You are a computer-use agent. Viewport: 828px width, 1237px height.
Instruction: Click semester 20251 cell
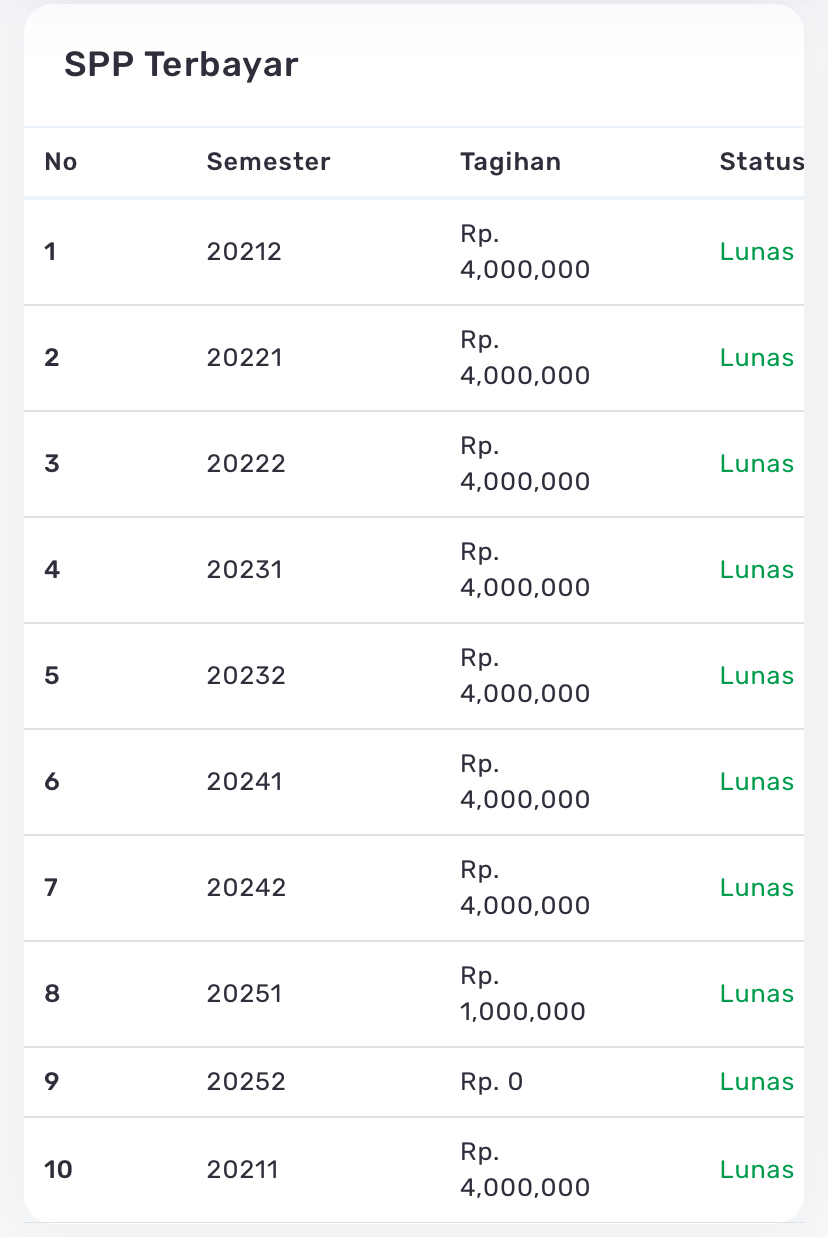point(244,994)
